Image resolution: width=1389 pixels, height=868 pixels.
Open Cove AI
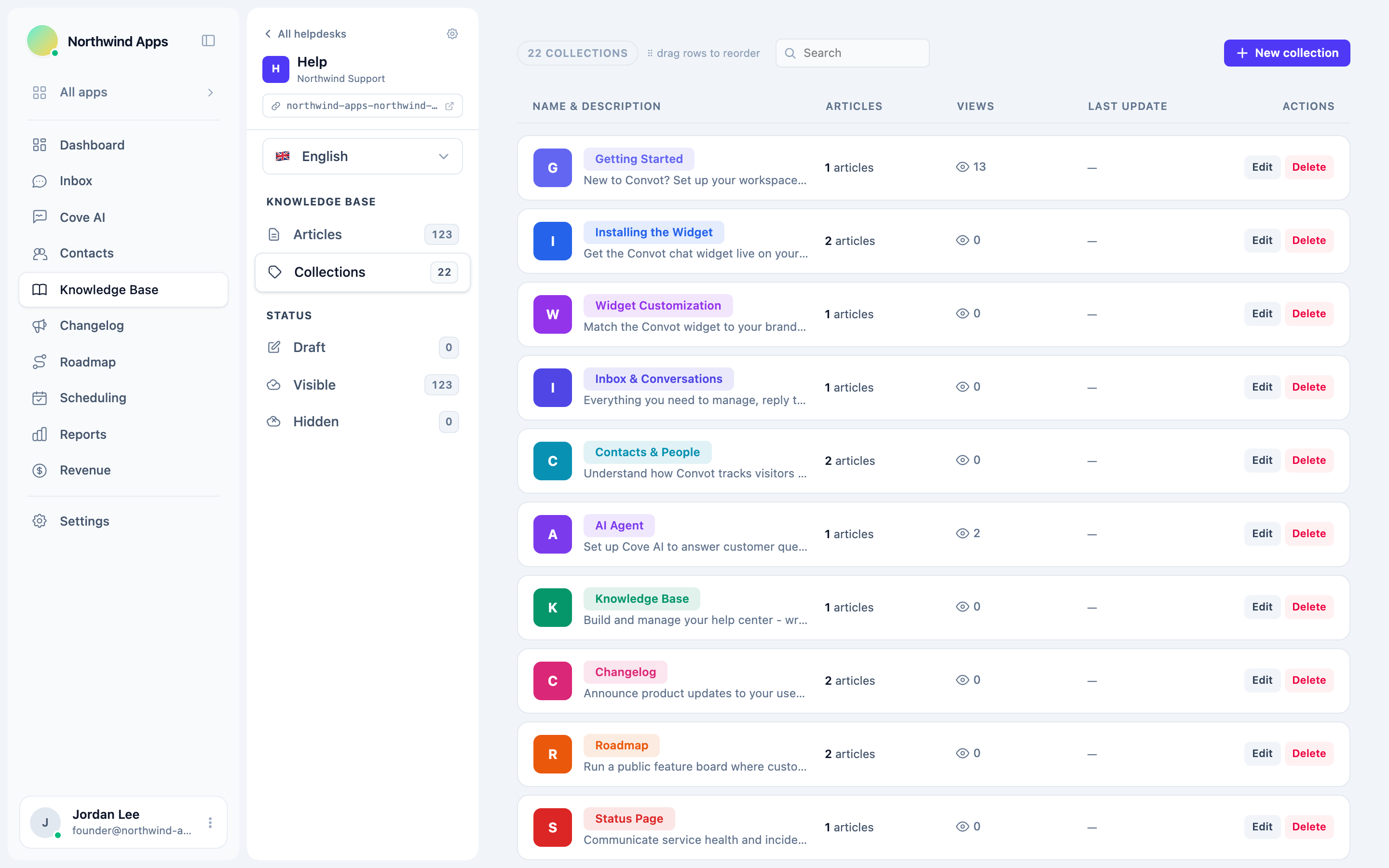coord(123,217)
